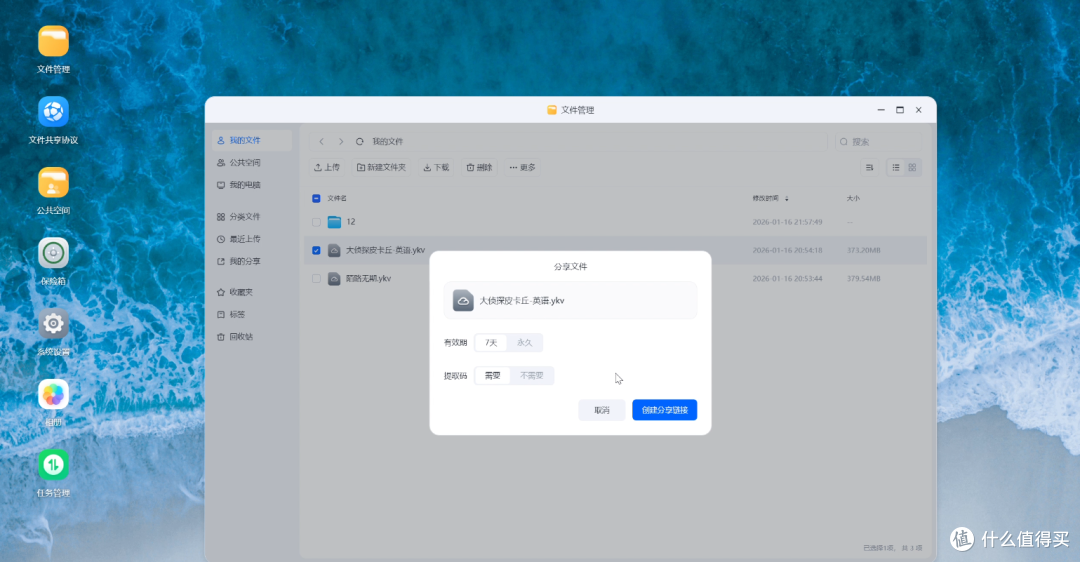Select 永久 validity period
Image resolution: width=1080 pixels, height=562 pixels.
pos(525,342)
